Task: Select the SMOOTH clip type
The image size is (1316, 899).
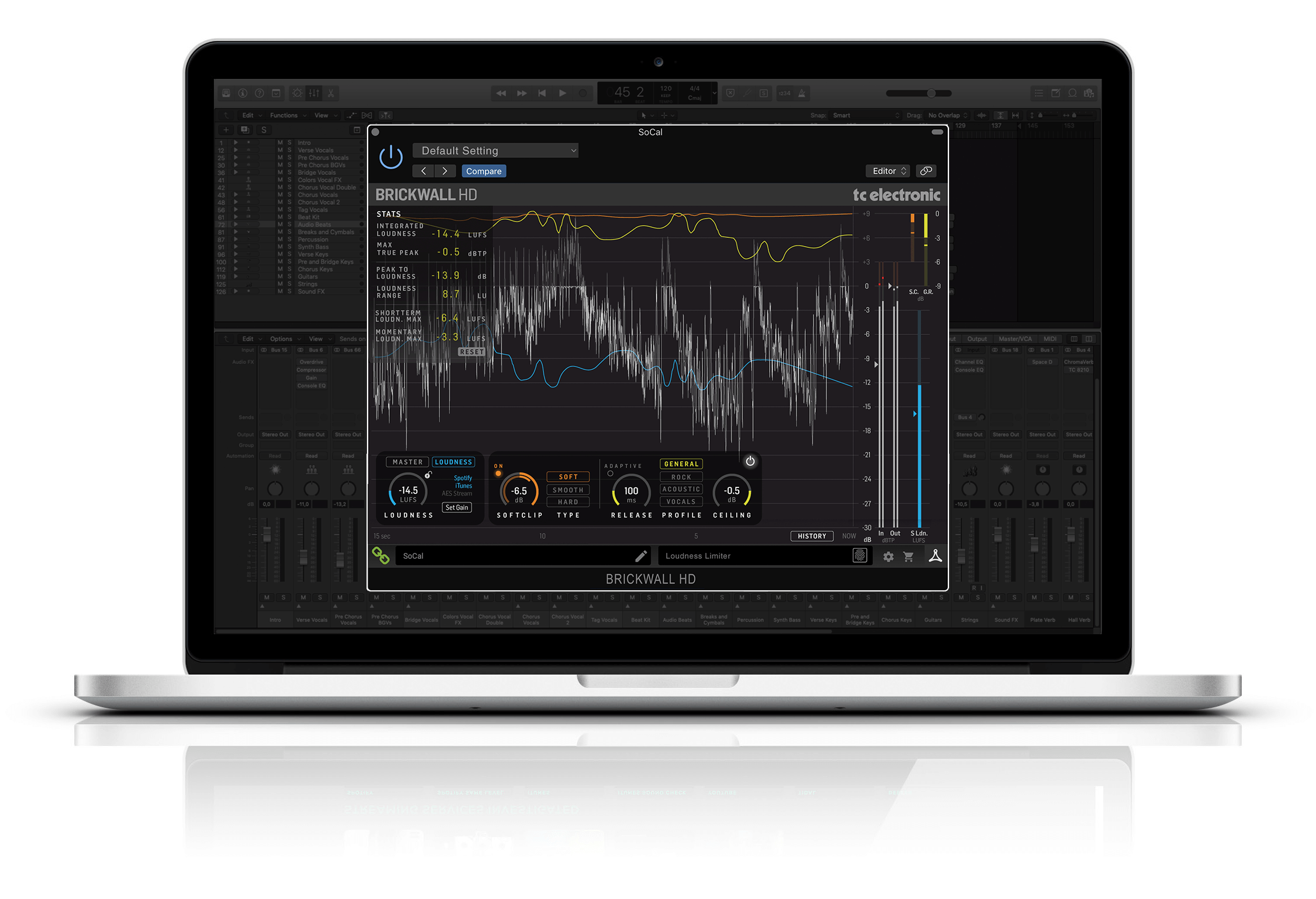Action: (x=568, y=490)
